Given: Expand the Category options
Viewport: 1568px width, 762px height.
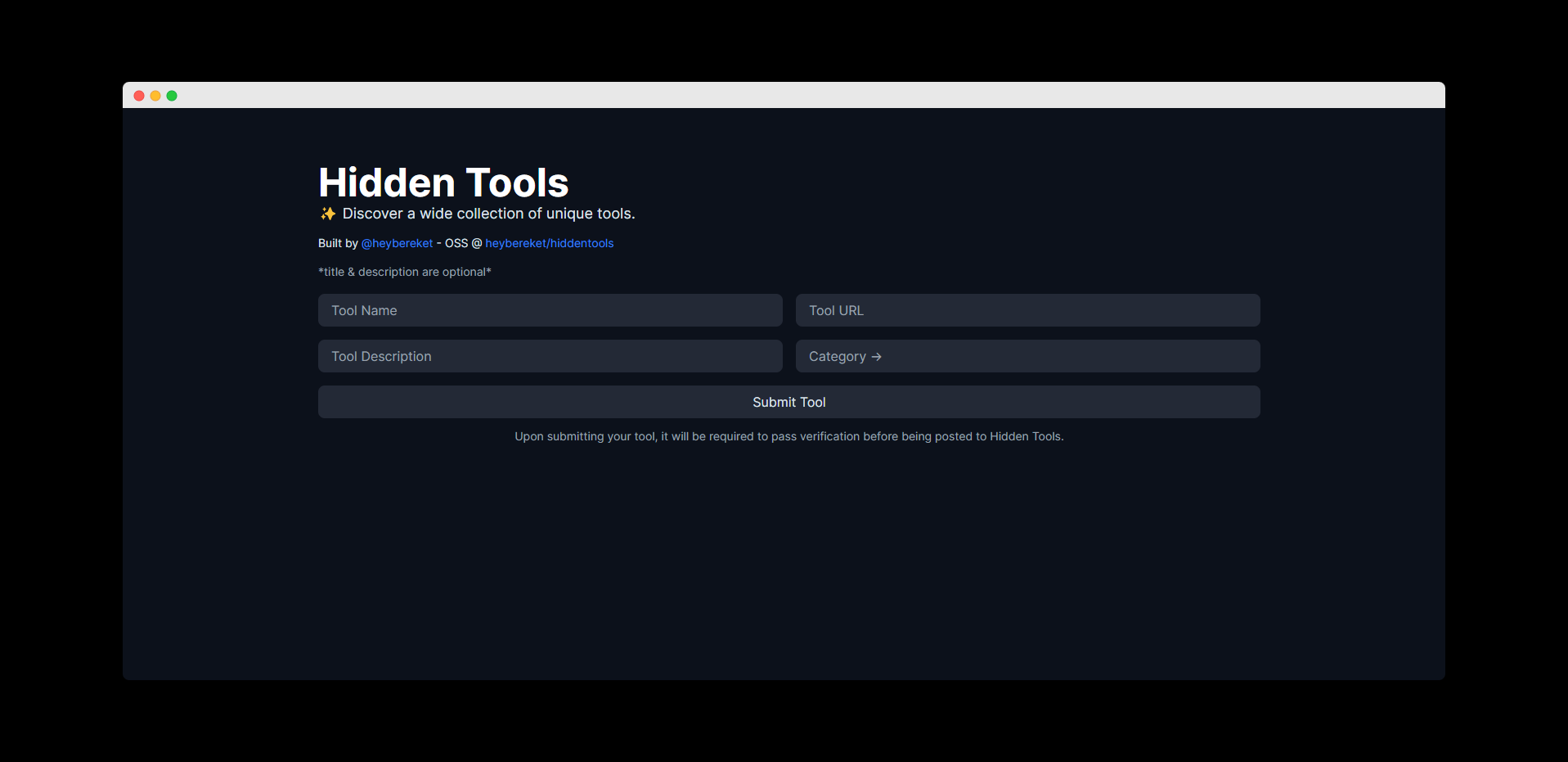Looking at the screenshot, I should pos(1027,356).
